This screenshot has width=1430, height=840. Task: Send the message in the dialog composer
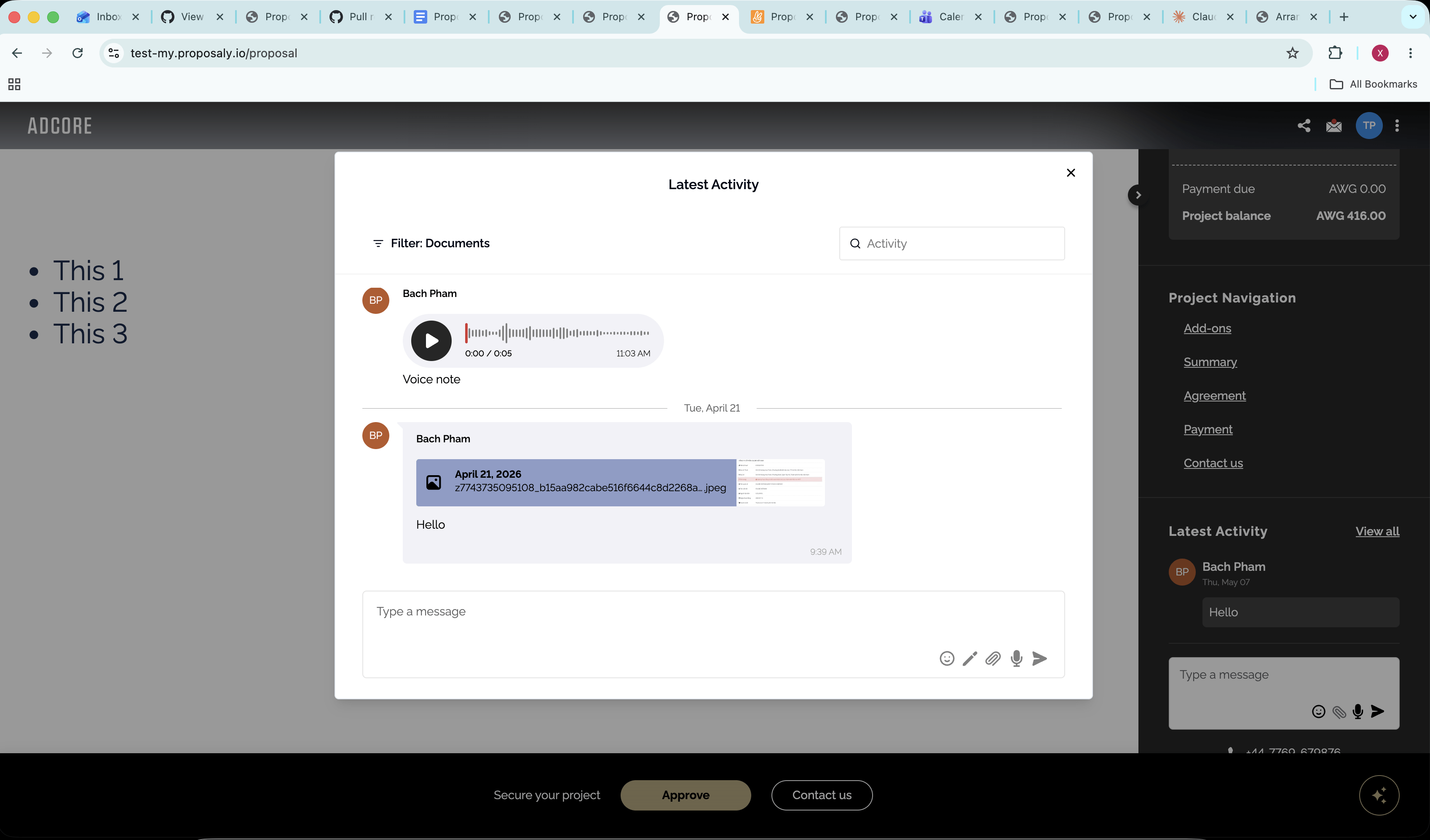click(x=1039, y=658)
